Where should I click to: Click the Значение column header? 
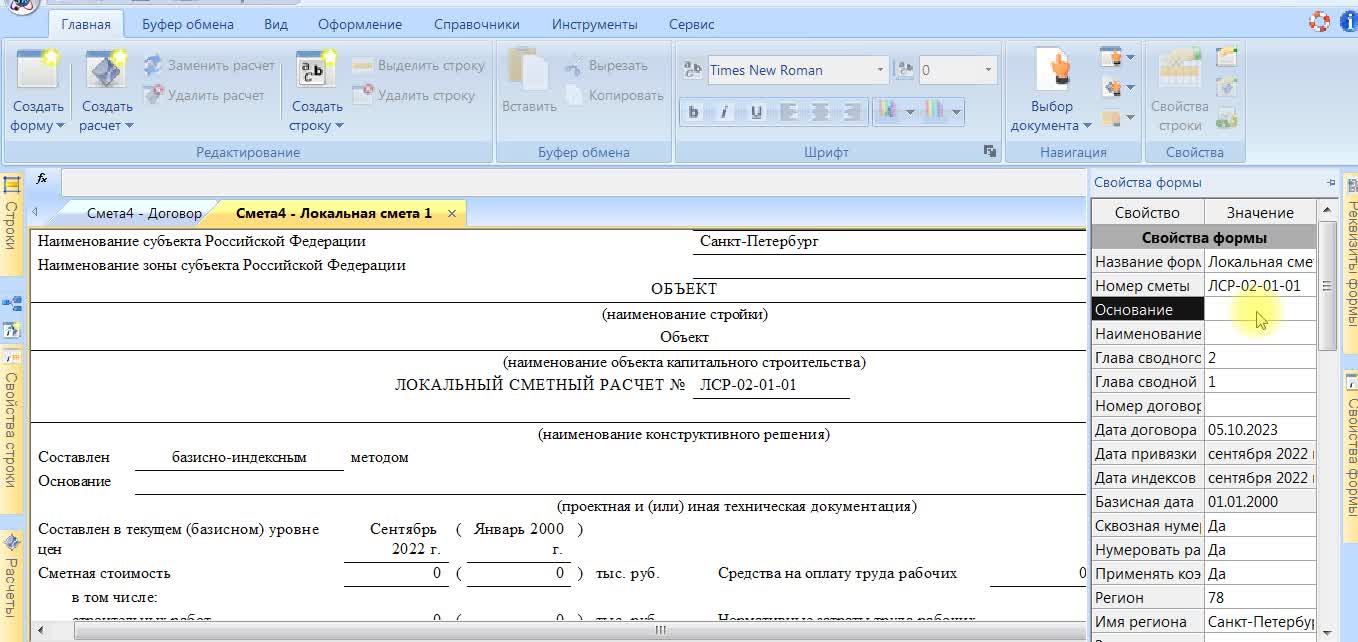click(1260, 212)
